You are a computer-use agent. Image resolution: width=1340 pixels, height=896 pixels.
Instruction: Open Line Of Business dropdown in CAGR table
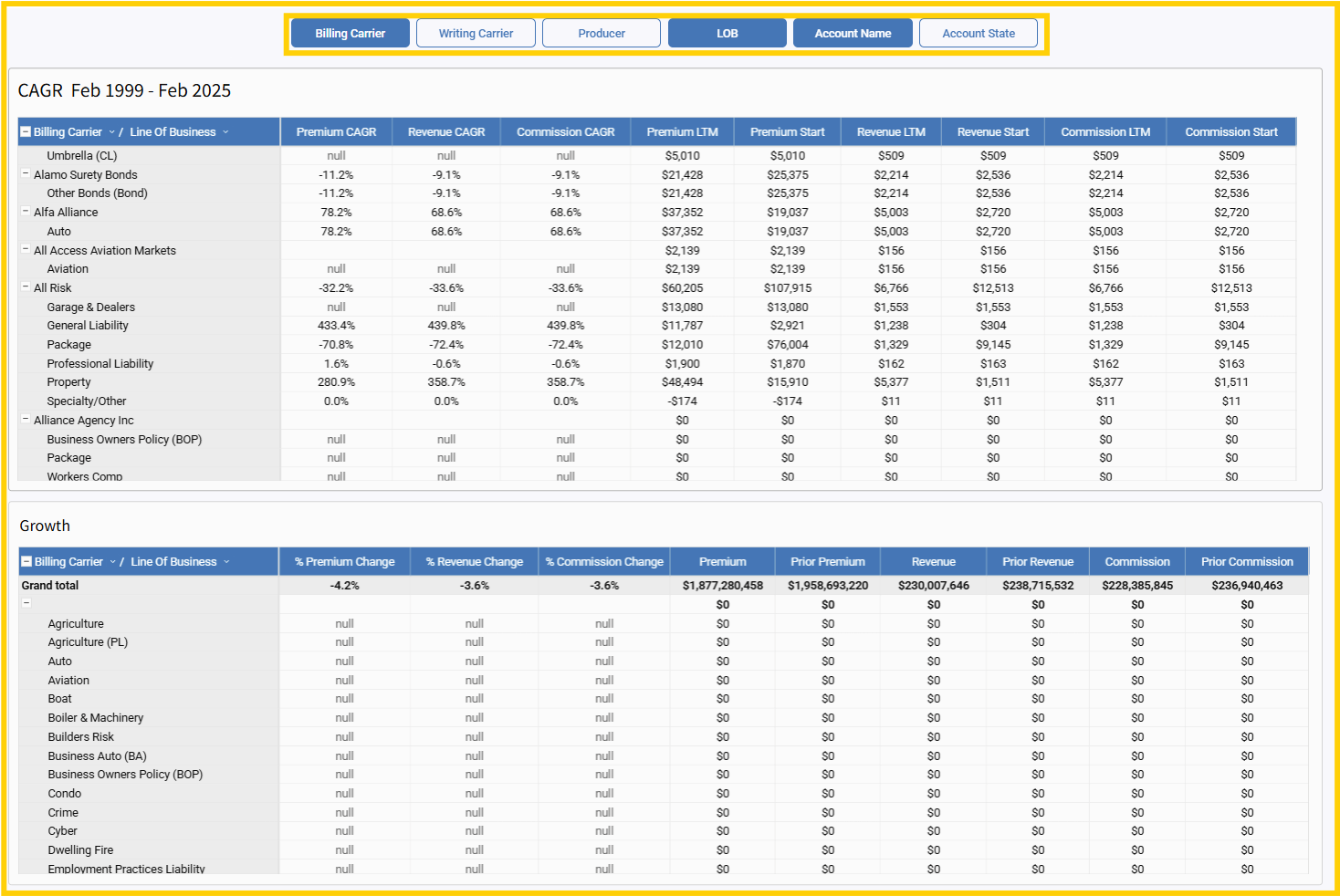225,132
